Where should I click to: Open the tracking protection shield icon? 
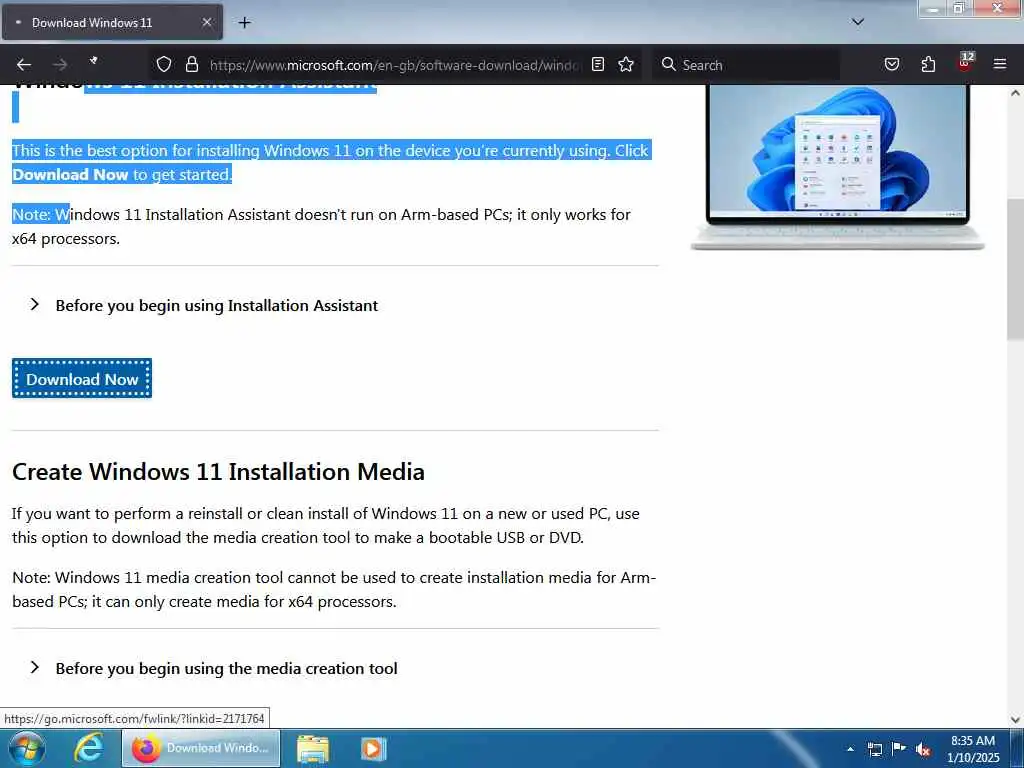pos(164,65)
